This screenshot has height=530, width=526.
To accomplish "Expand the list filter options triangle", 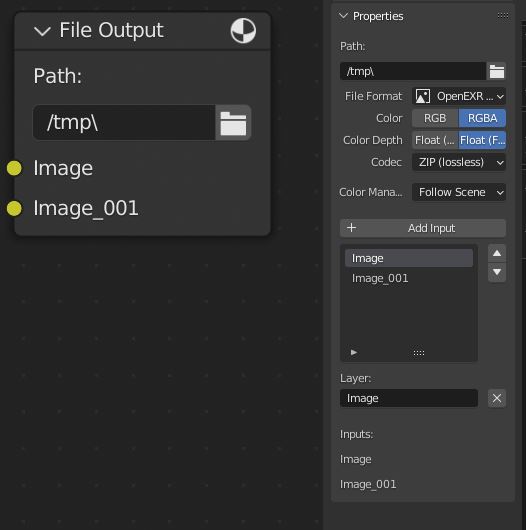I will [x=354, y=353].
